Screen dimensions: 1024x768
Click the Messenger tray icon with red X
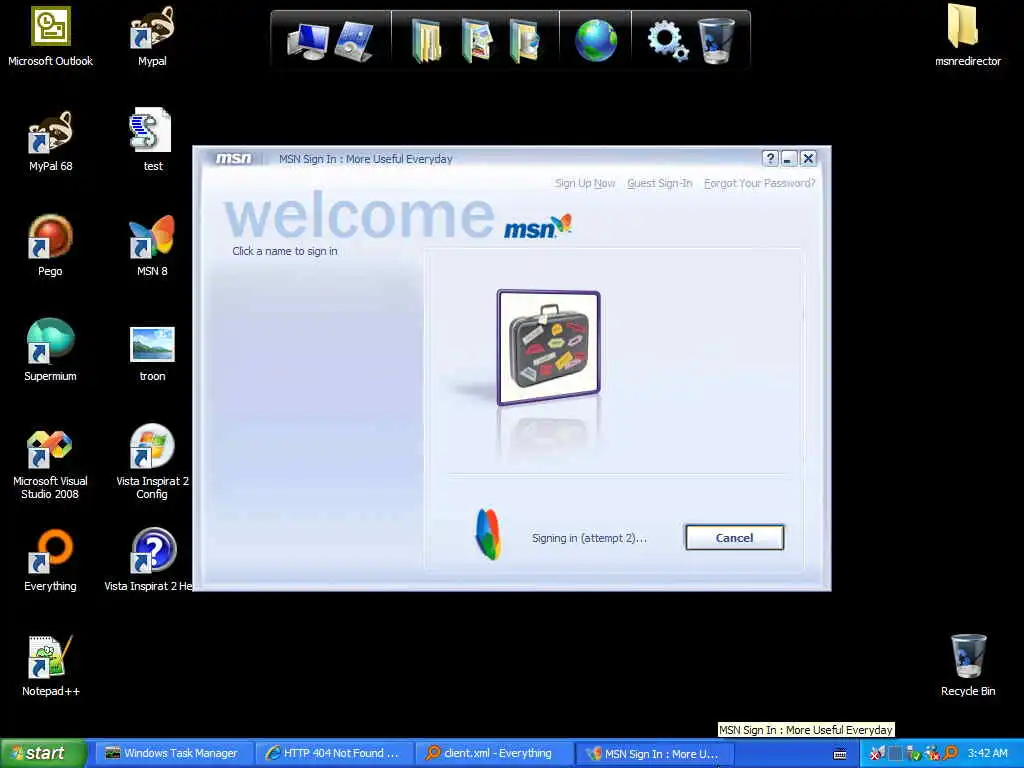[932, 754]
